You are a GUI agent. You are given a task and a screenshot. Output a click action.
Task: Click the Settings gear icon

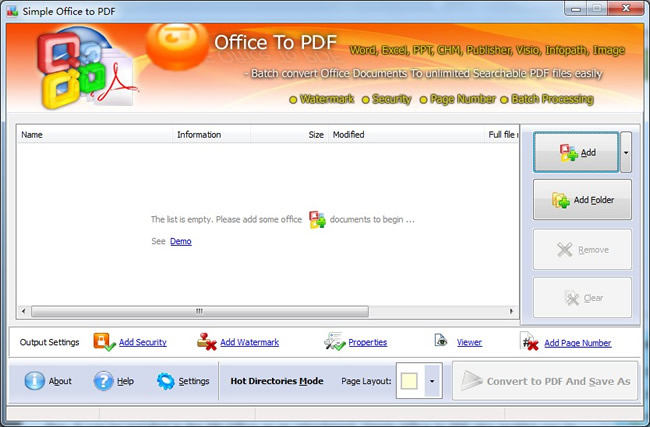point(166,381)
